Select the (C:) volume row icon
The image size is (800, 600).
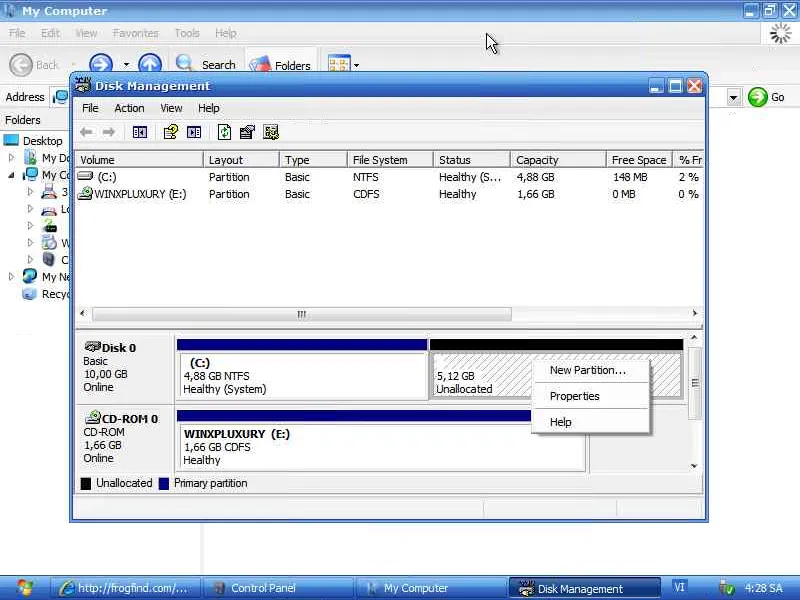pos(85,176)
